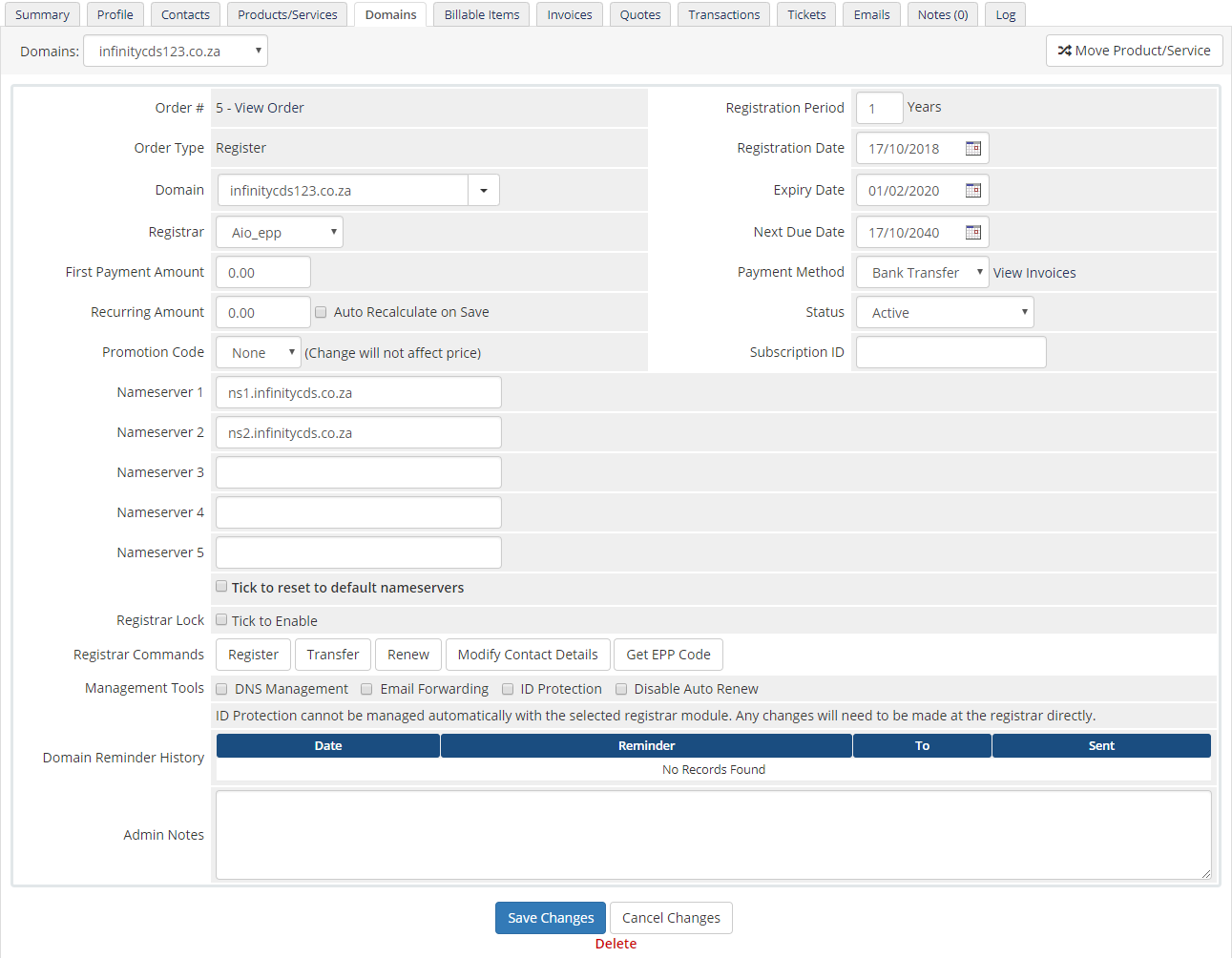Enable the Registrar Lock checkbox
1232x958 pixels.
pyautogui.click(x=221, y=620)
